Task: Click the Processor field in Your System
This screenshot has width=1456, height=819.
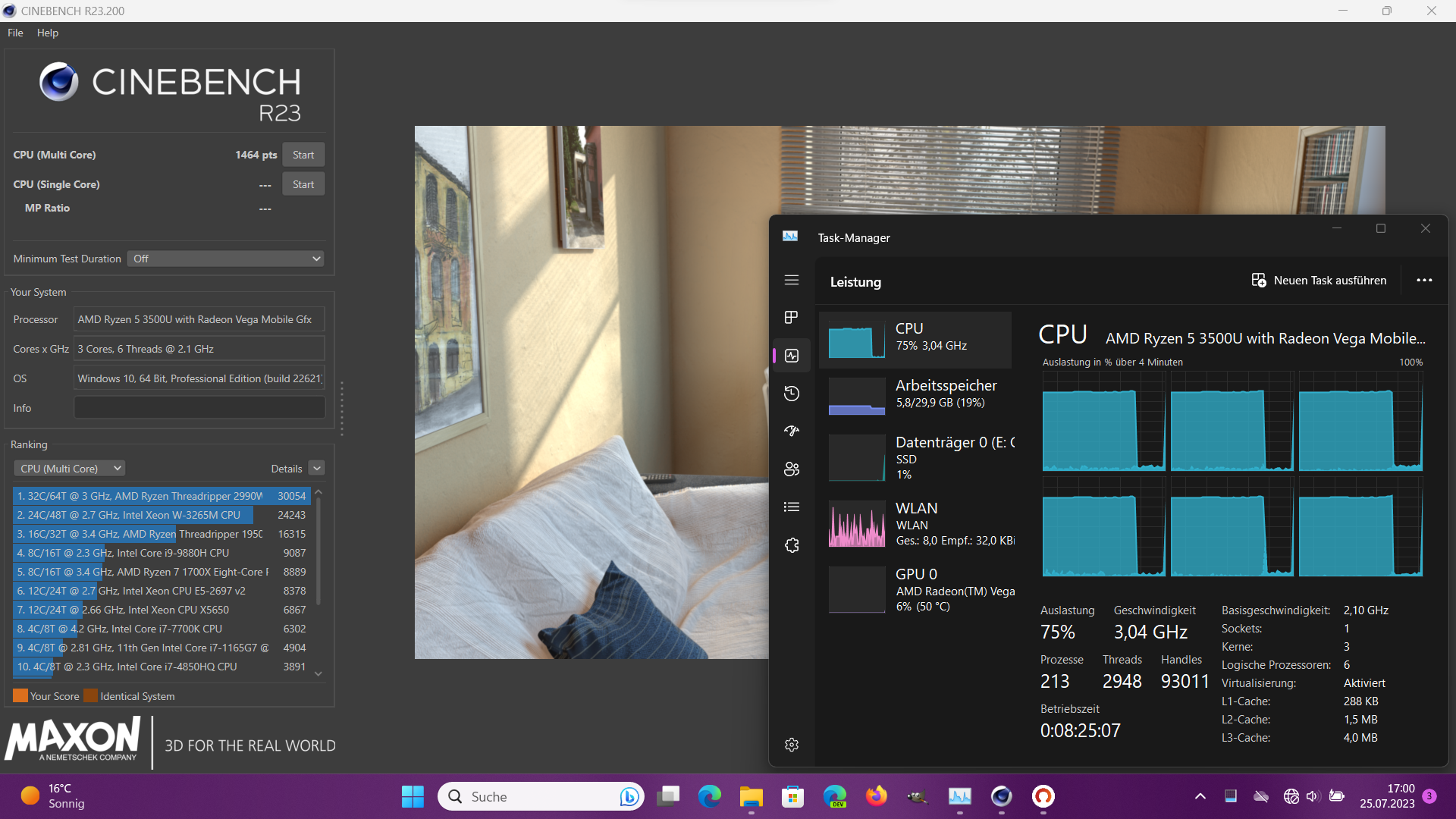Action: click(x=199, y=319)
